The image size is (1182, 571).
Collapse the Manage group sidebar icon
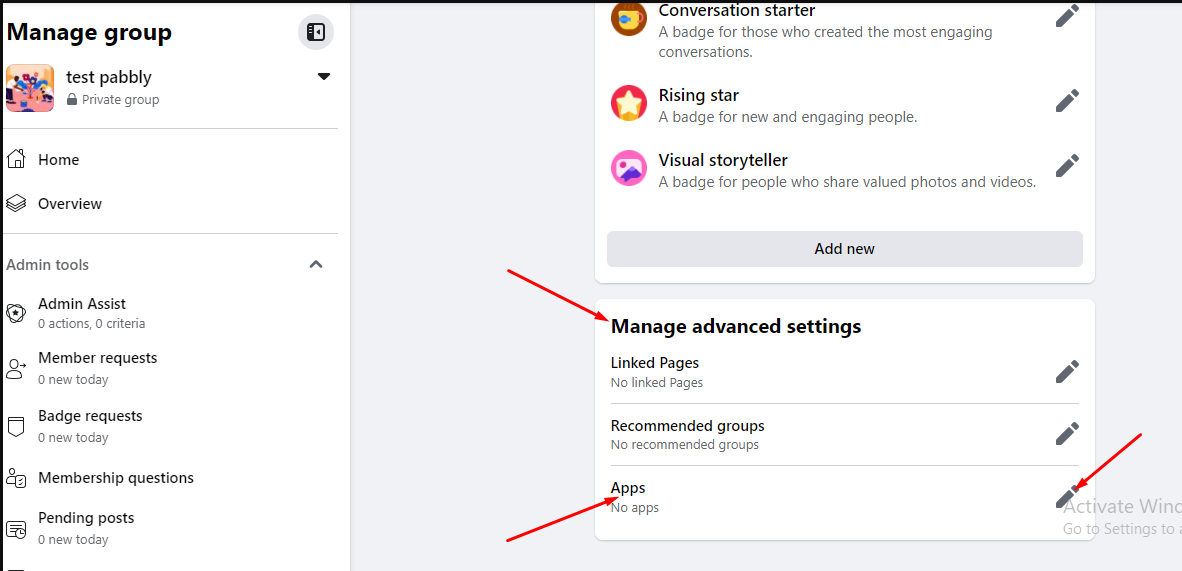[316, 32]
